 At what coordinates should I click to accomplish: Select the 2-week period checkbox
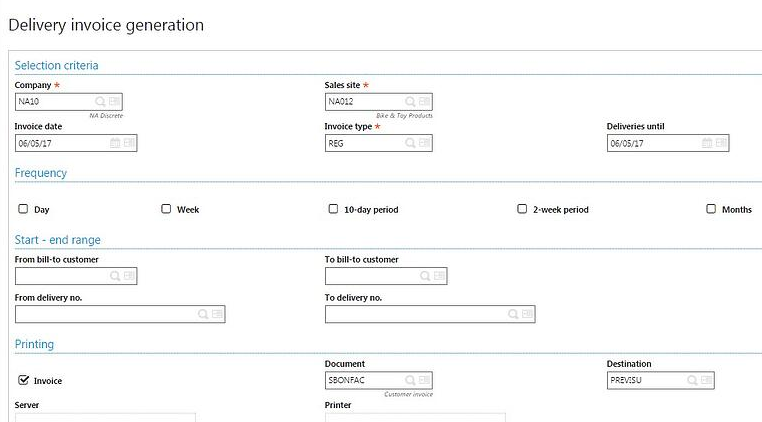(x=522, y=209)
